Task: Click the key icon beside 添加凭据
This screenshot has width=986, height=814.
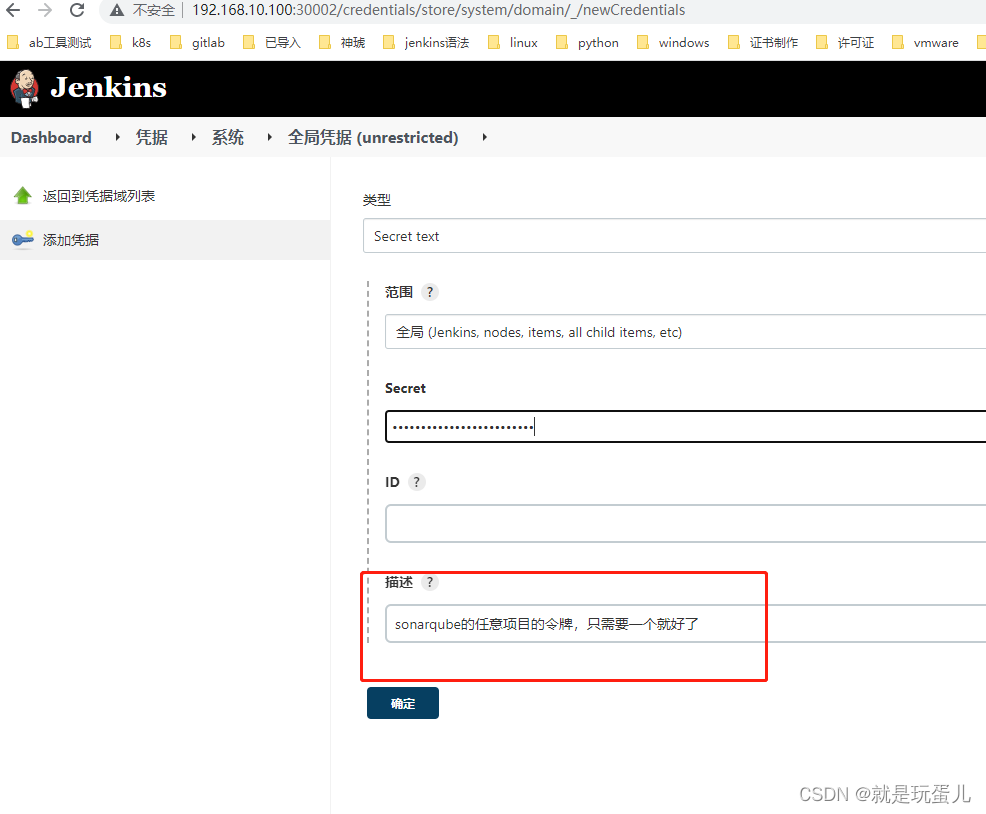Action: click(x=23, y=240)
